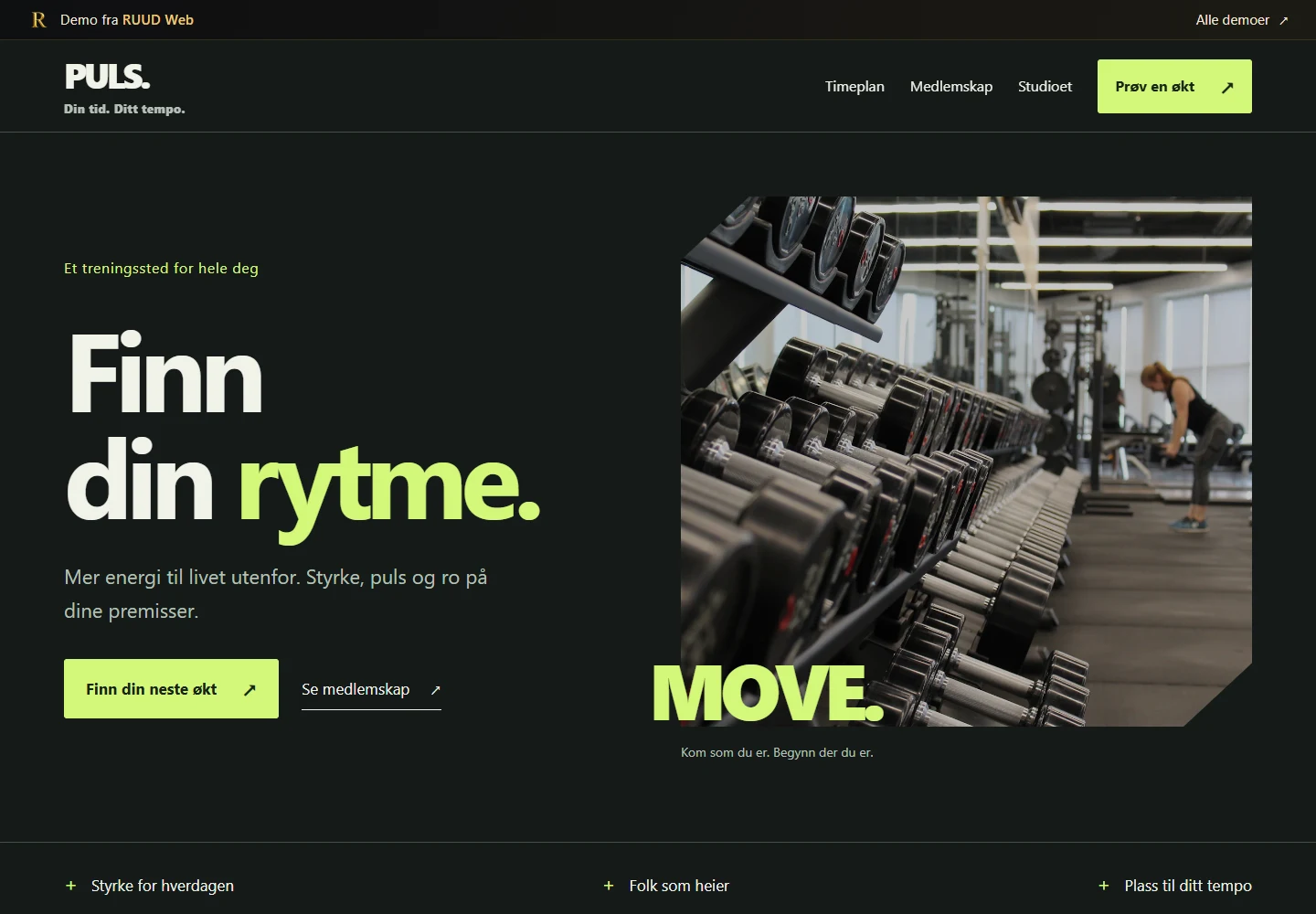Open the Alle demoer link
Image resolution: width=1316 pixels, height=914 pixels.
click(x=1242, y=20)
